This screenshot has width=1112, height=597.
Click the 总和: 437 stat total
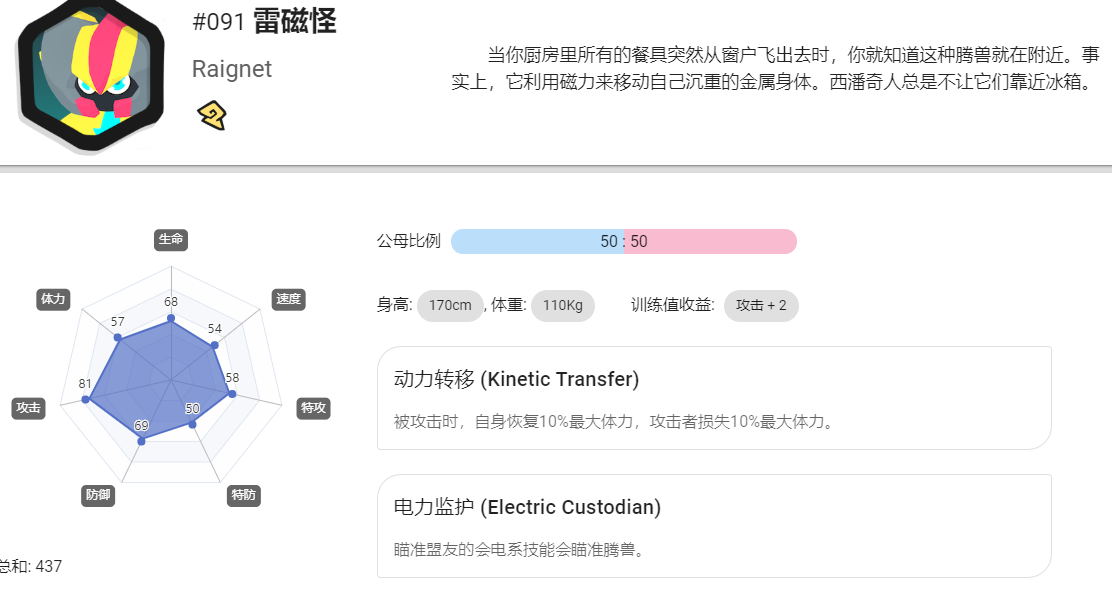click(30, 567)
